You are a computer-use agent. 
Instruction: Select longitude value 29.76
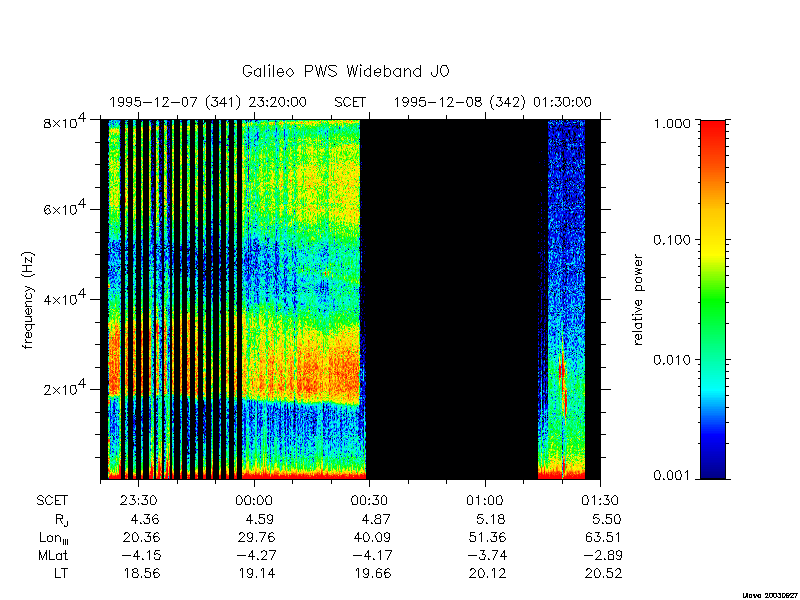tap(256, 537)
